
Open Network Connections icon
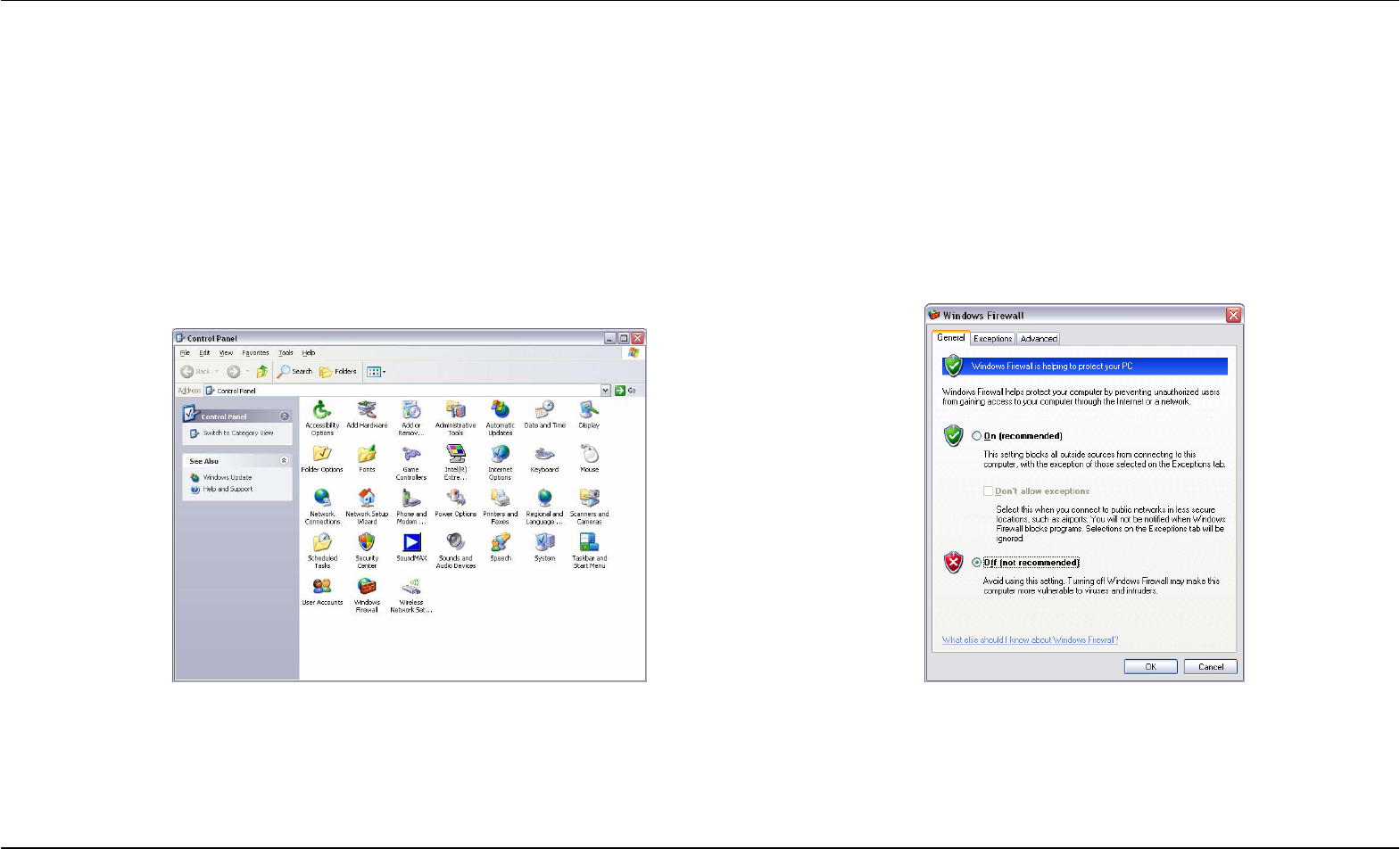(322, 498)
